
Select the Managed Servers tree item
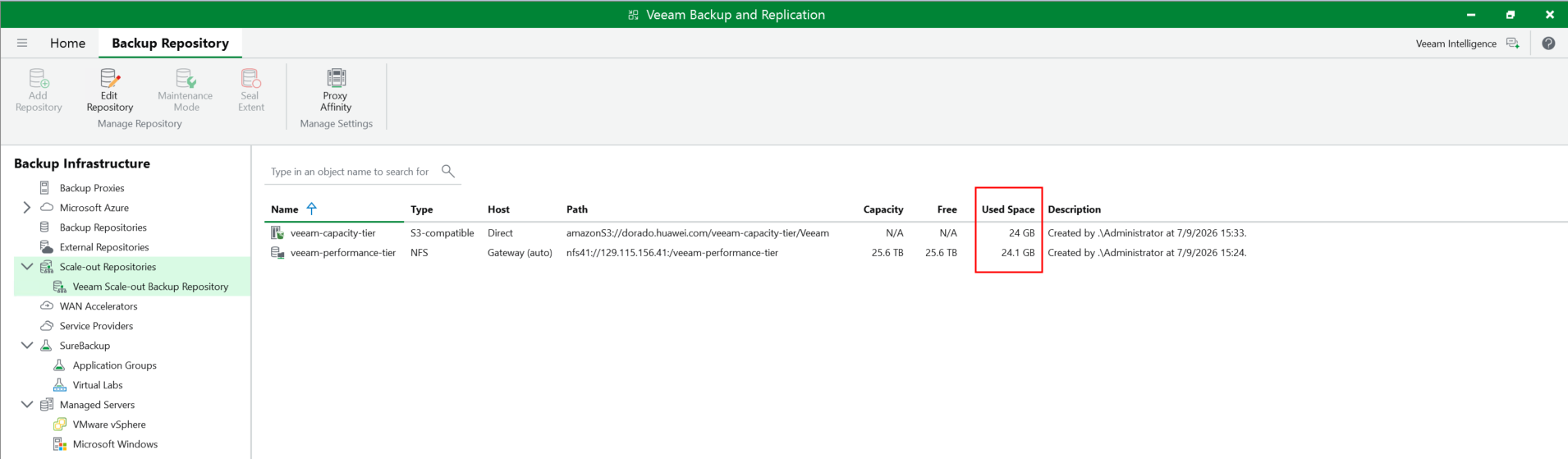(97, 405)
